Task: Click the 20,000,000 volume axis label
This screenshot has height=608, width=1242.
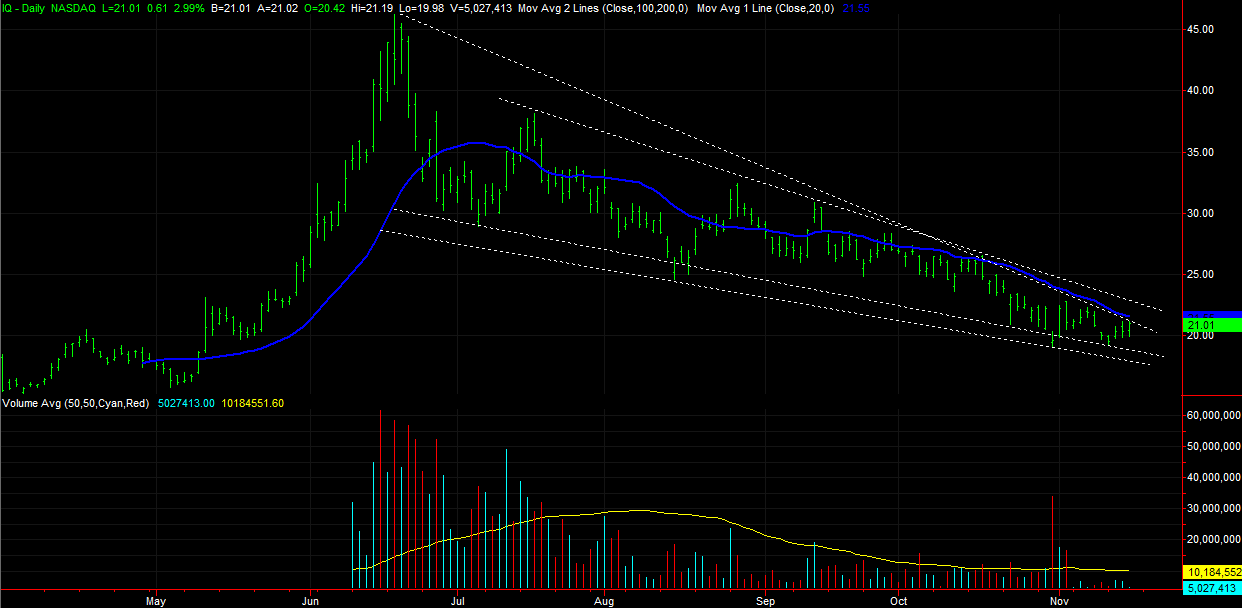Action: tap(1212, 540)
